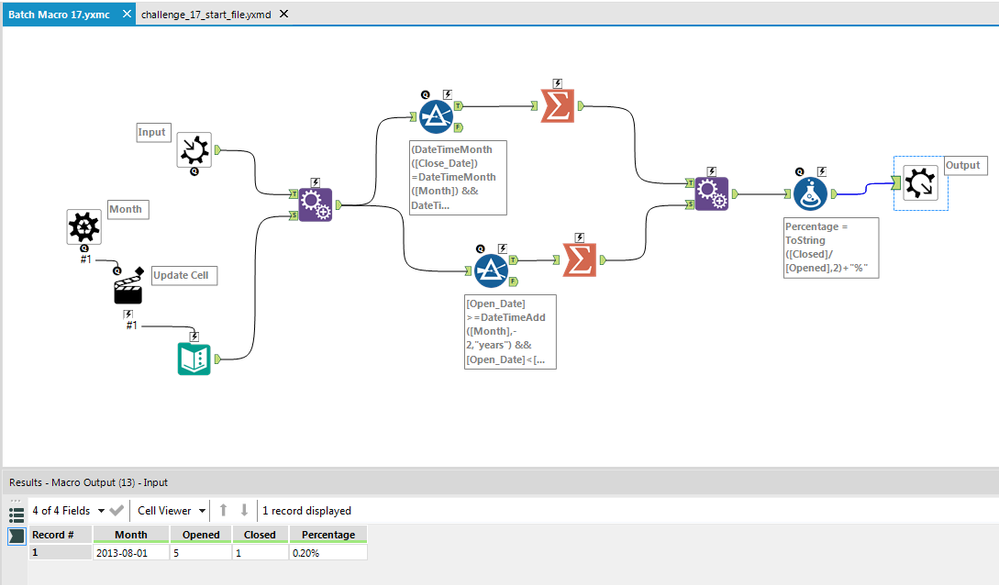Select the Formula flask tool

click(x=810, y=194)
